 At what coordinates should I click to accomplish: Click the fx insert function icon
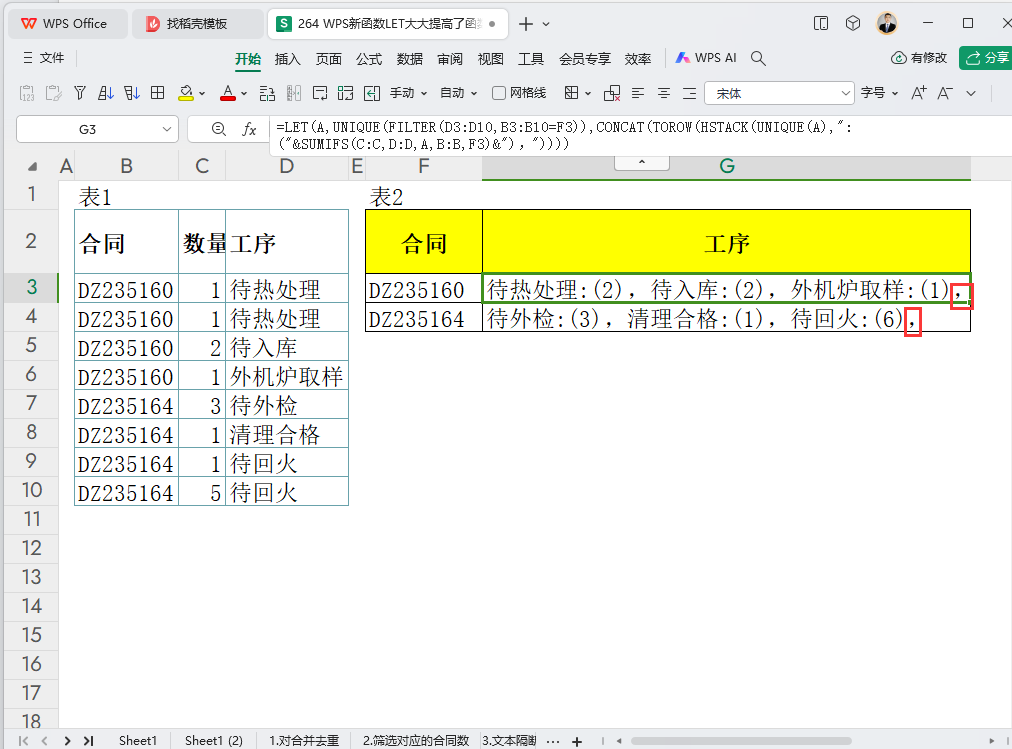(x=249, y=129)
